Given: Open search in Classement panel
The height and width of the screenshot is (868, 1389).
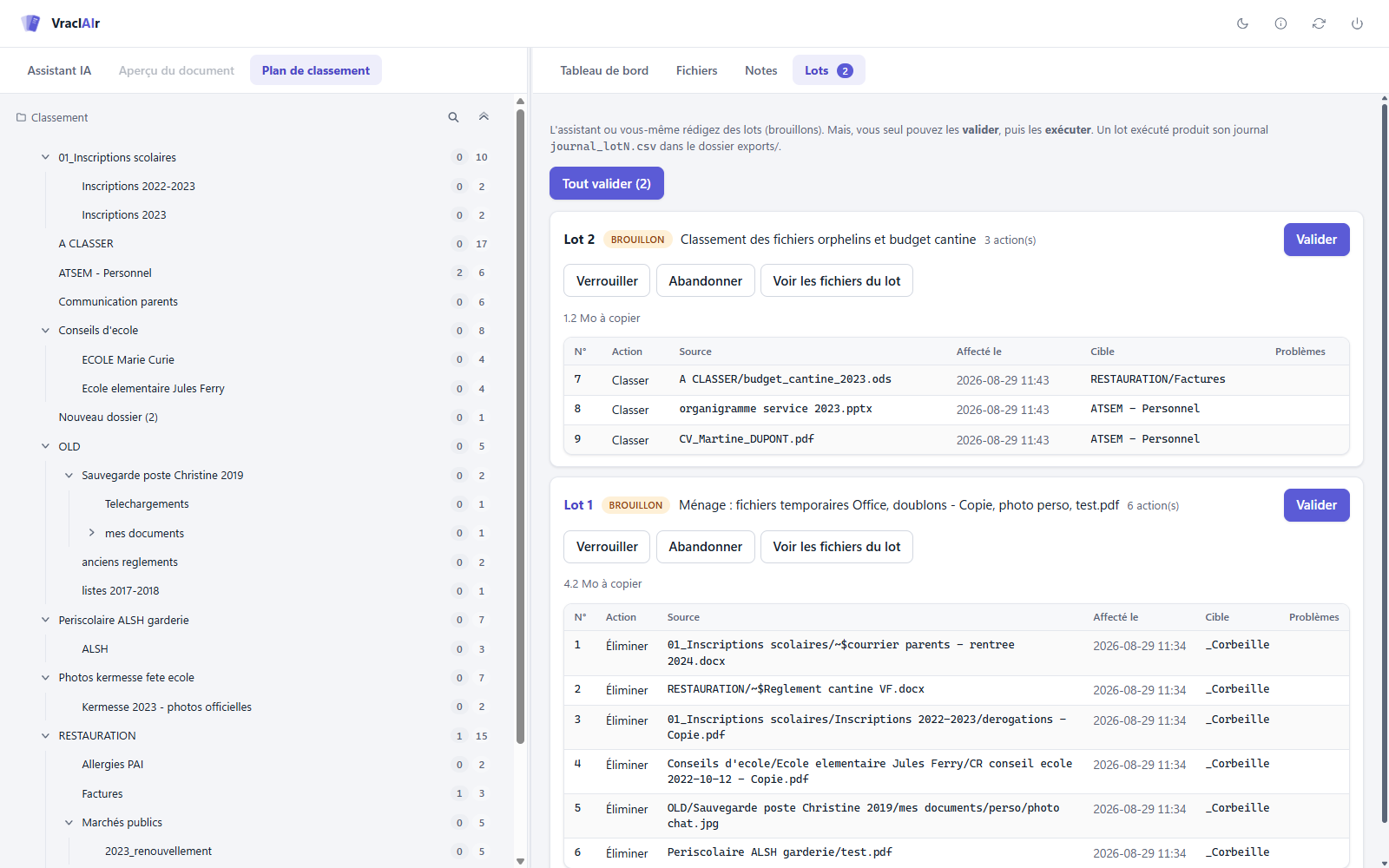Looking at the screenshot, I should [453, 117].
